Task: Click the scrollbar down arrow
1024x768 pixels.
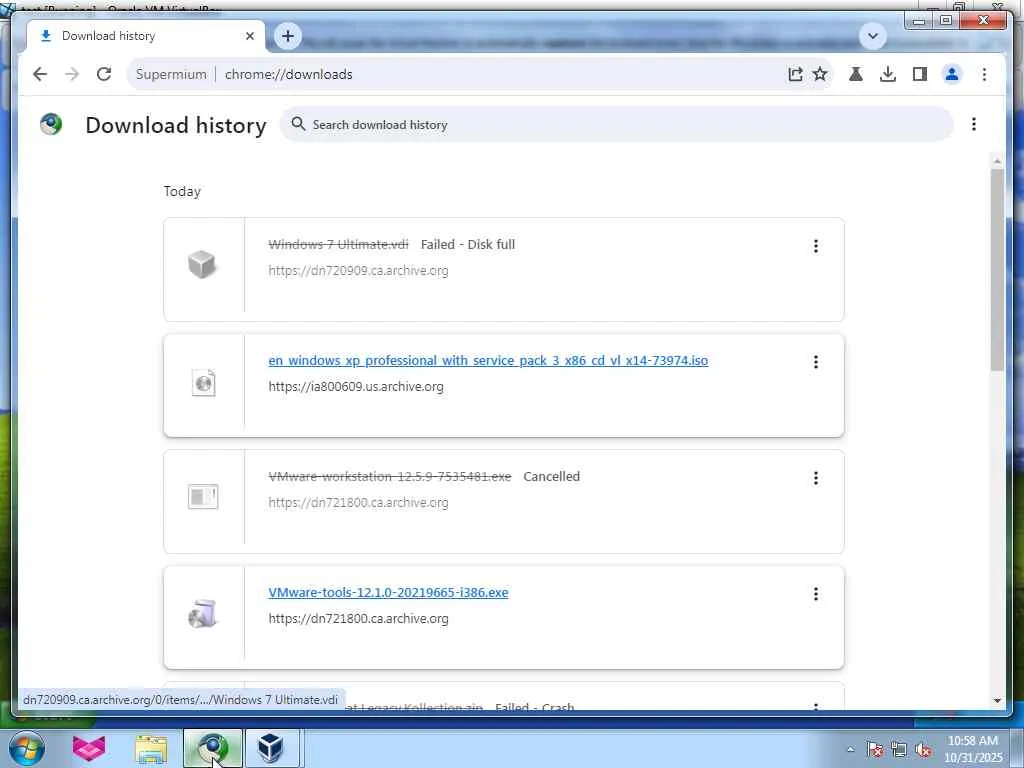Action: (x=997, y=701)
